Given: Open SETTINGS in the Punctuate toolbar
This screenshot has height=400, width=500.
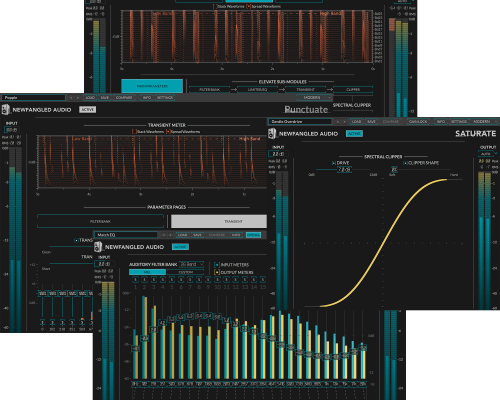Looking at the screenshot, I should (x=165, y=98).
